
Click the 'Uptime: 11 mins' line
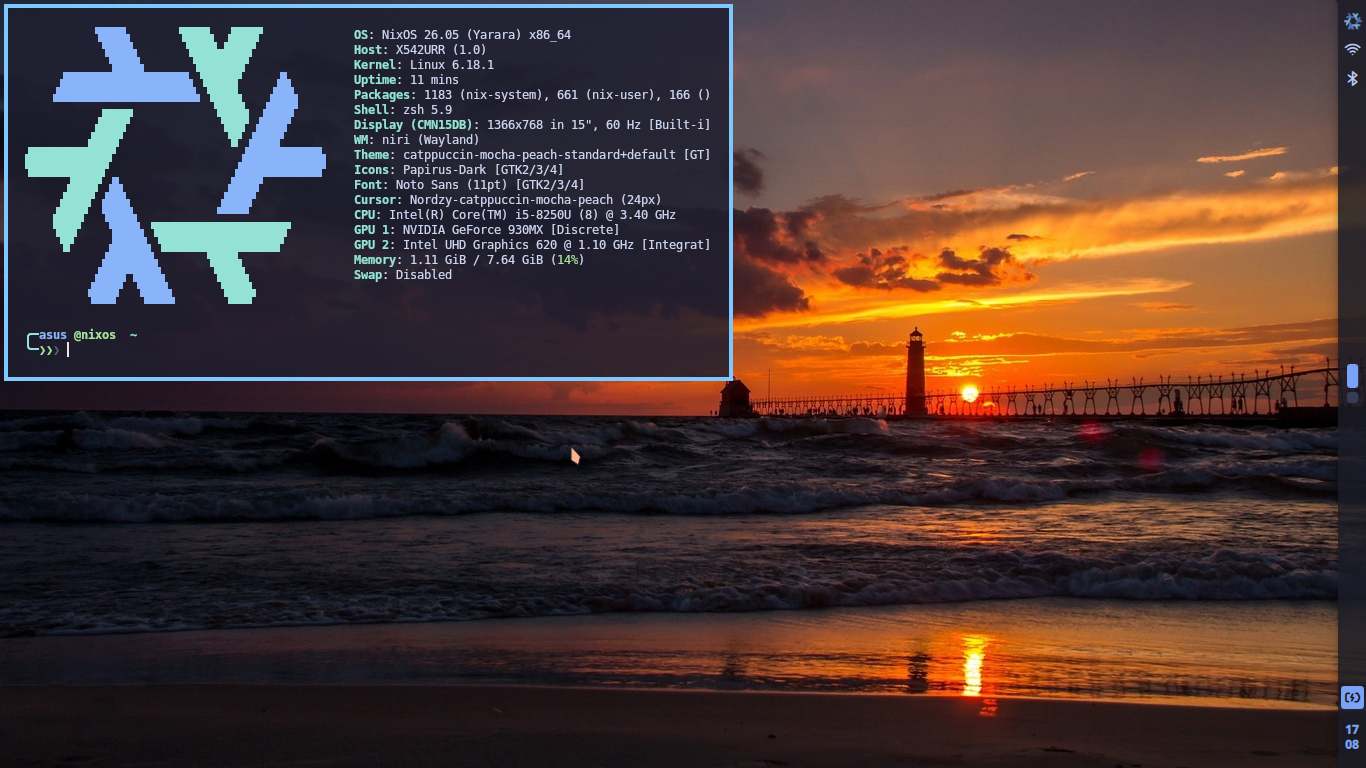406,80
